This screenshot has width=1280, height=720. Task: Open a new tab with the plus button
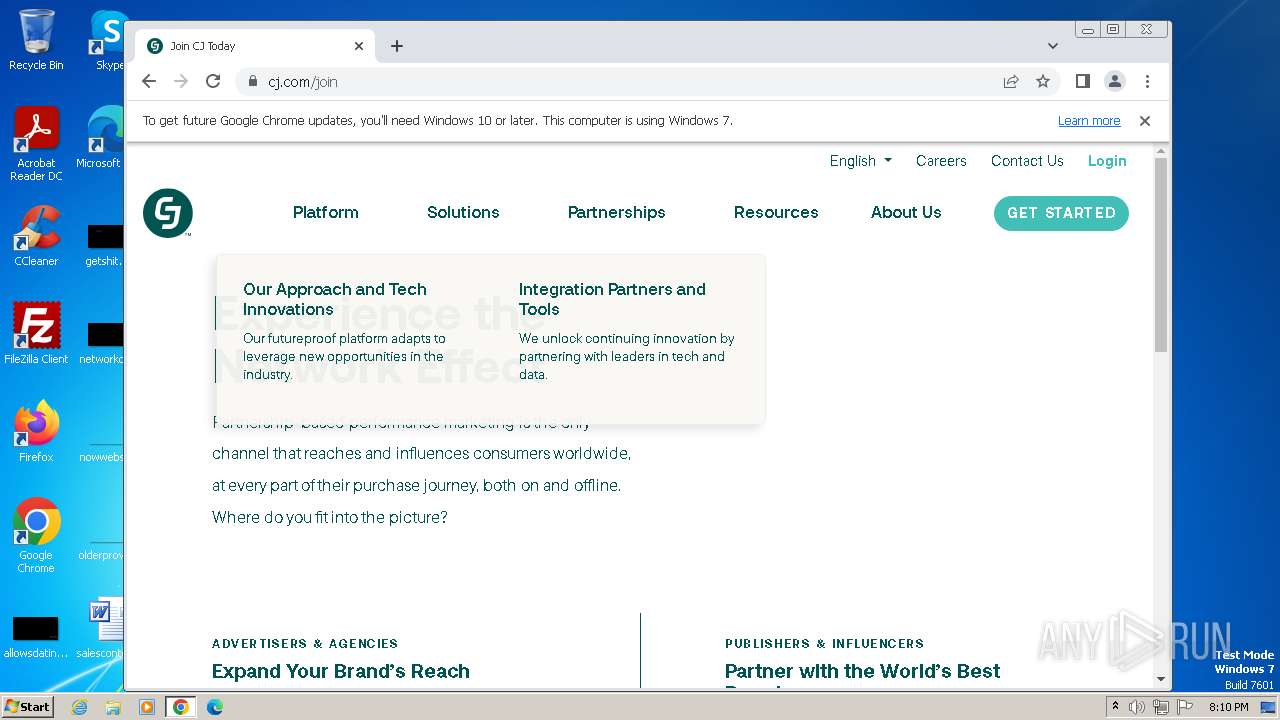click(397, 46)
